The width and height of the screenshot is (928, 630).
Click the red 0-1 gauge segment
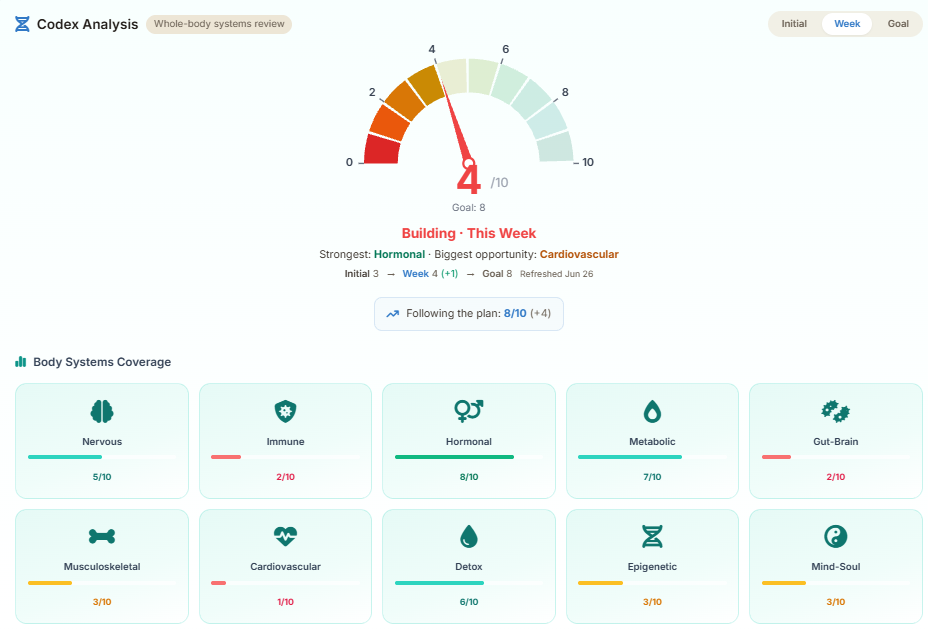coord(381,149)
